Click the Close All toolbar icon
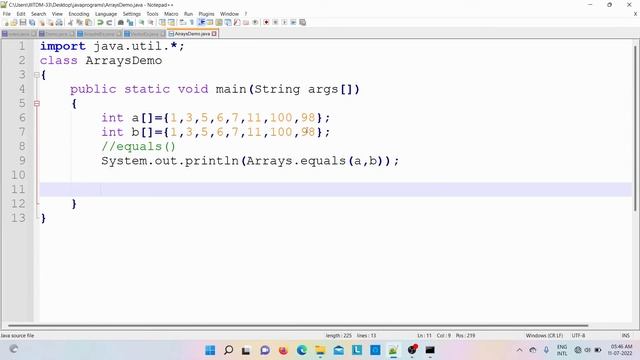This screenshot has height=360, width=640. (x=50, y=22)
